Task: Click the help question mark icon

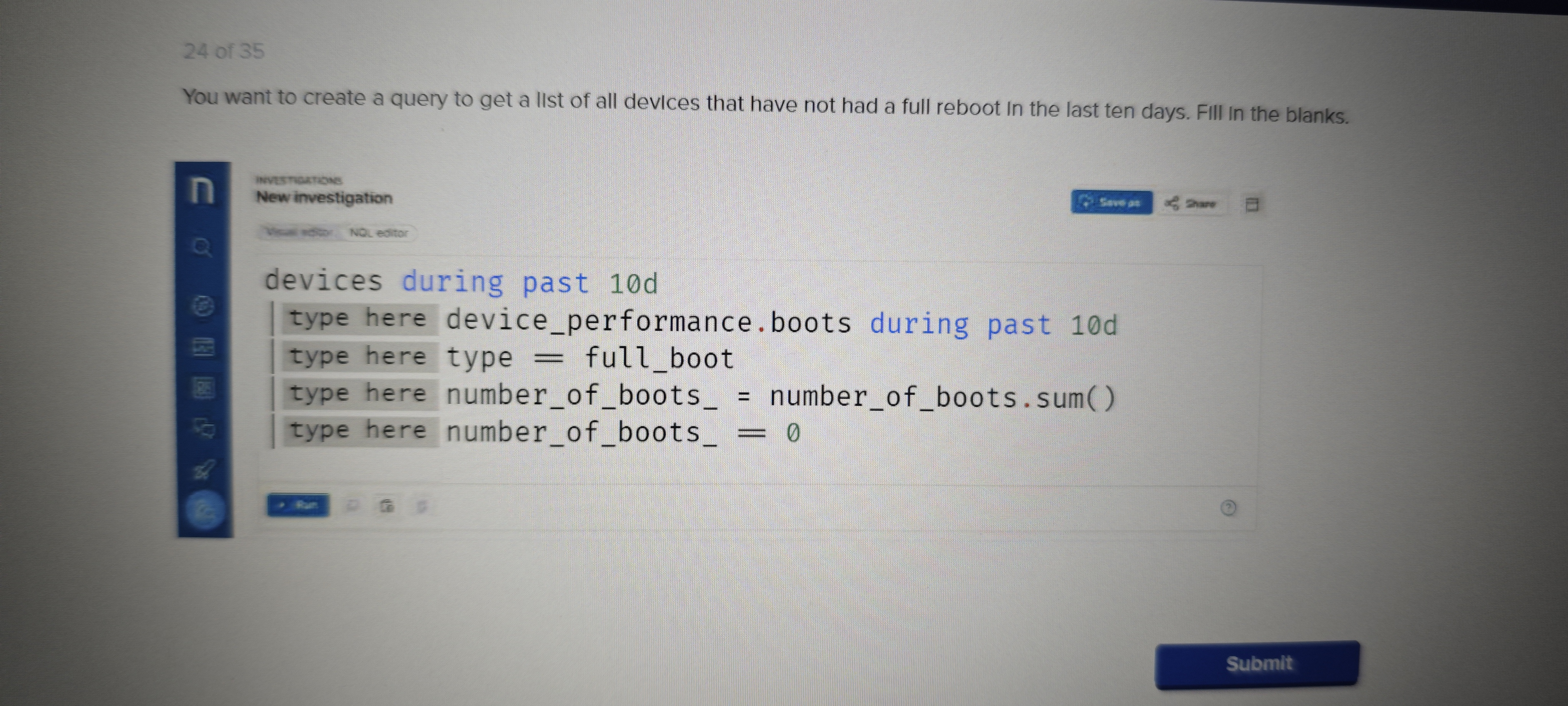Action: click(1228, 508)
